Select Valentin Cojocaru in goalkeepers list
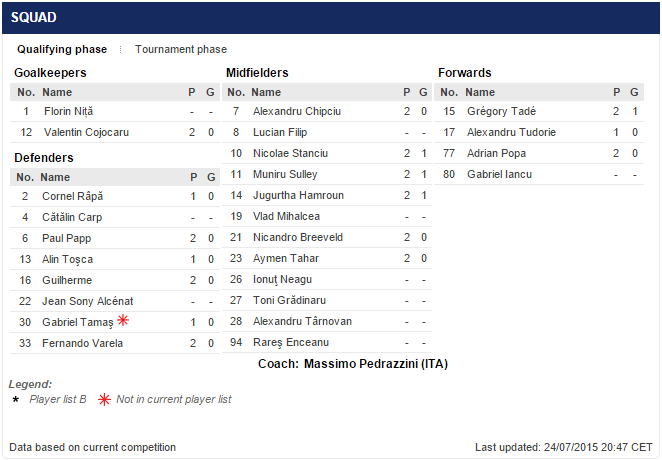This screenshot has width=662, height=460. (87, 132)
